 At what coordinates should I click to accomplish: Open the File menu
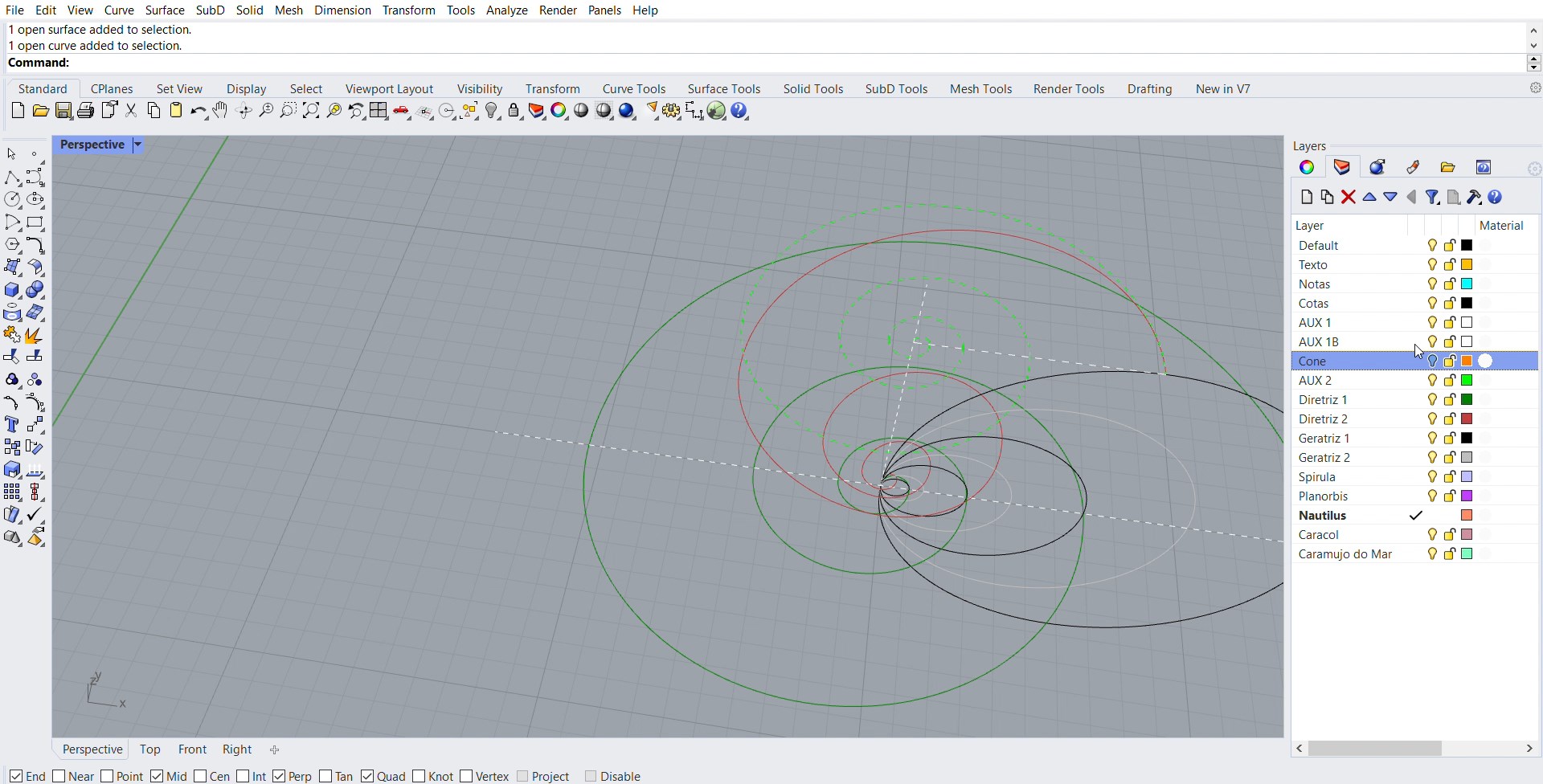point(14,10)
